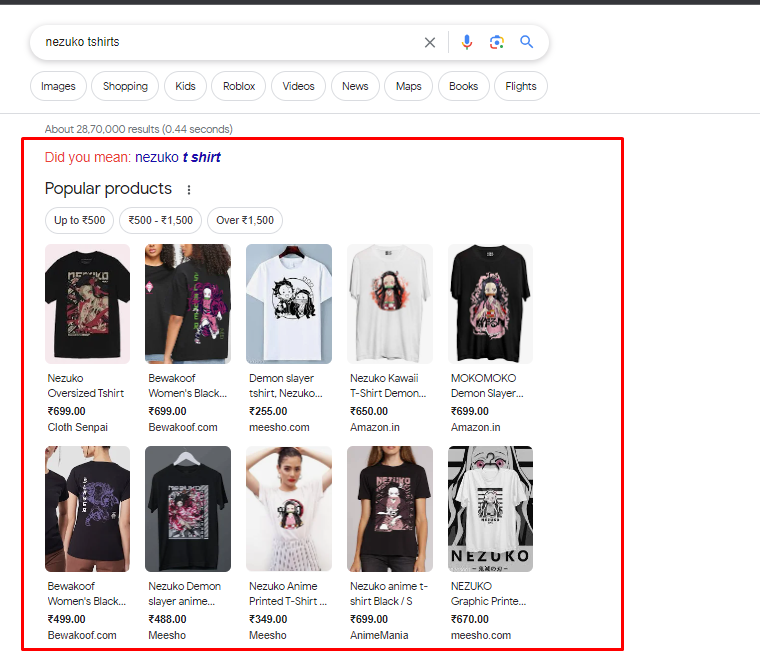Open Google Lens image search icon
Image resolution: width=760 pixels, height=656 pixels.
point(496,42)
